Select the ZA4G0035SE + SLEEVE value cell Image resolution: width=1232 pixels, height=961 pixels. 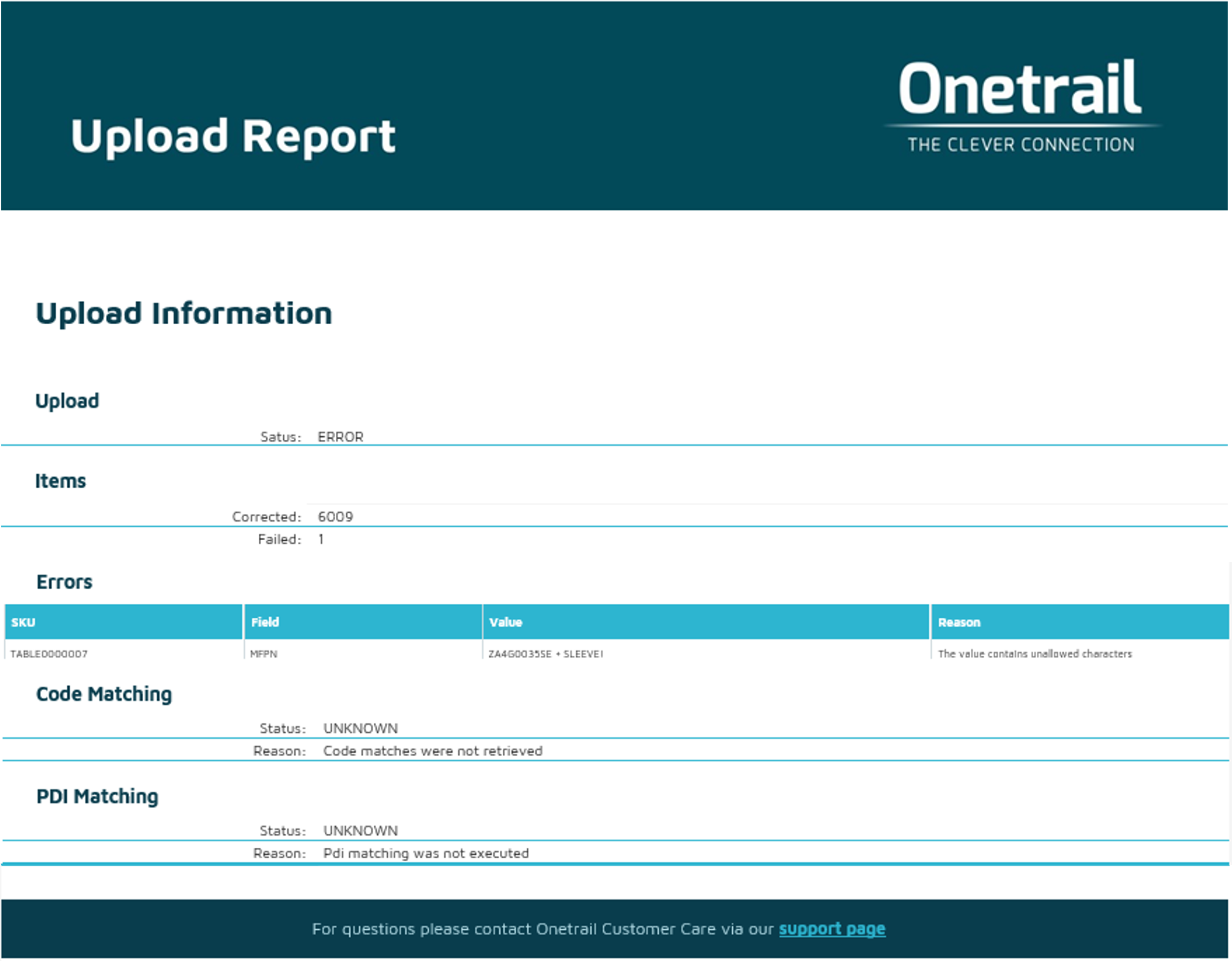(545, 654)
